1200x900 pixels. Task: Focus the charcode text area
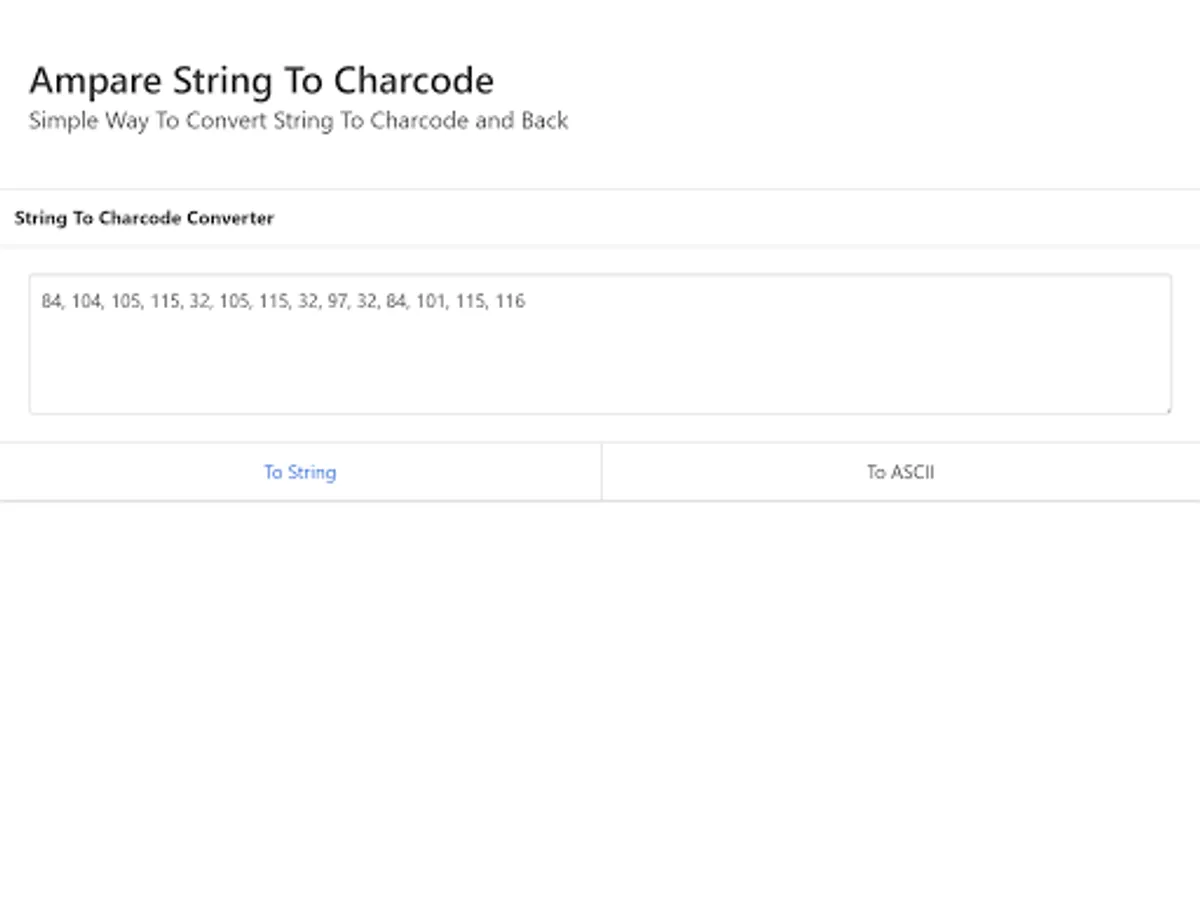click(600, 344)
